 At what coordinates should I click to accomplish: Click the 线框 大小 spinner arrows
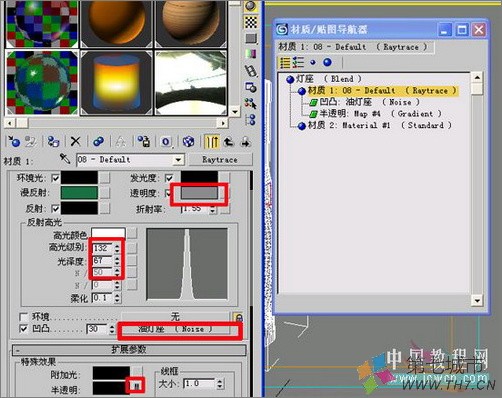220,384
